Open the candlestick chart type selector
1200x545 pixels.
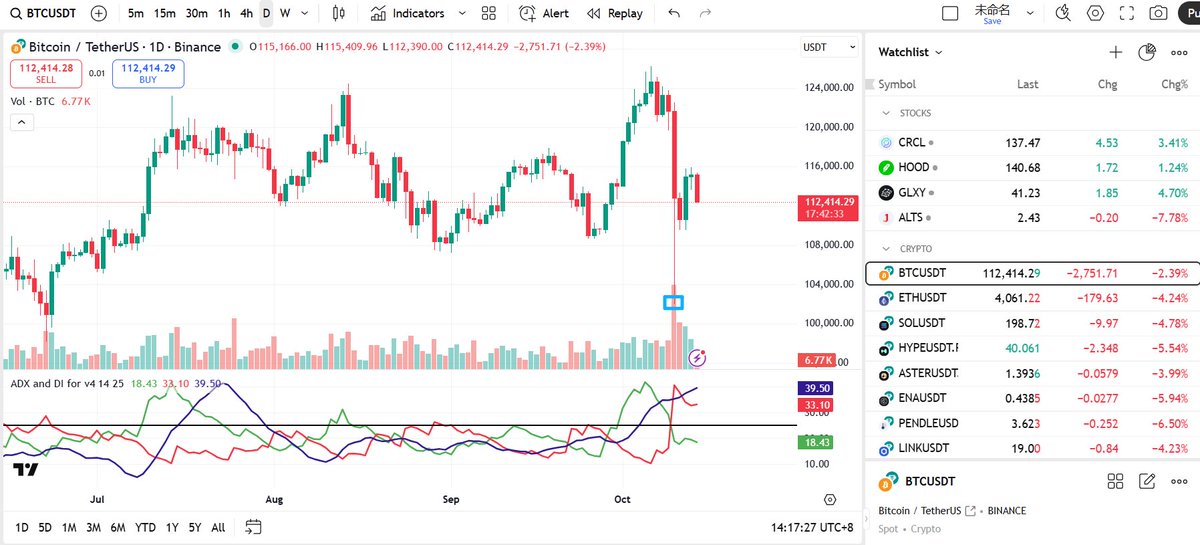click(x=338, y=14)
